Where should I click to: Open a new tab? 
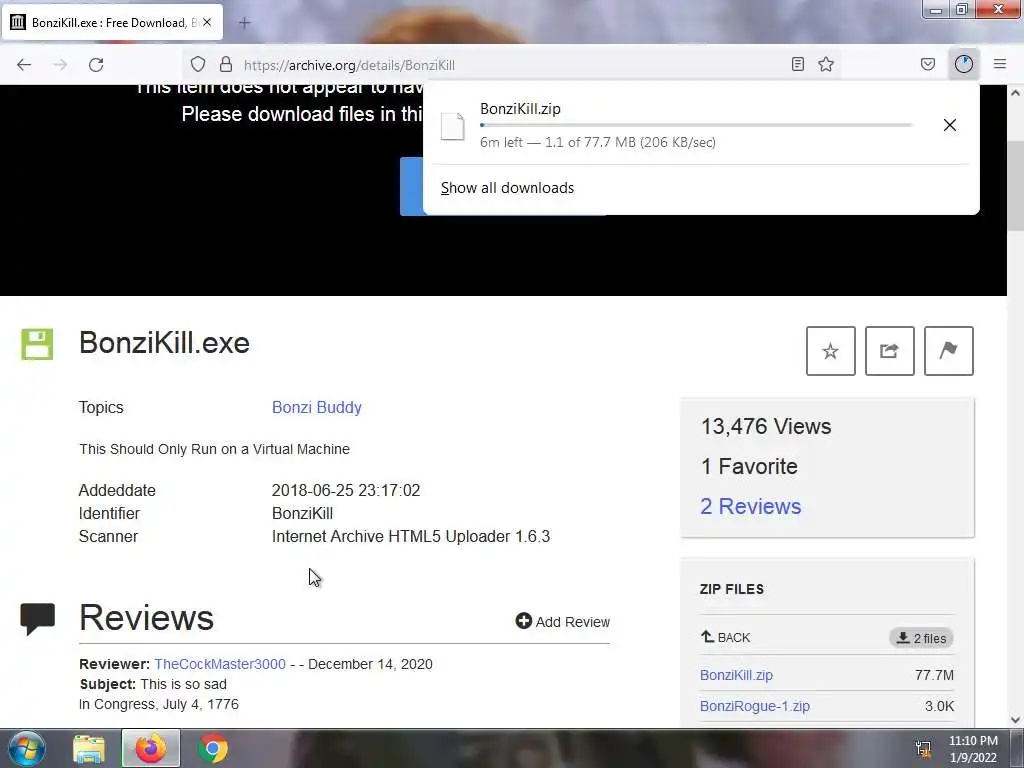pyautogui.click(x=245, y=23)
